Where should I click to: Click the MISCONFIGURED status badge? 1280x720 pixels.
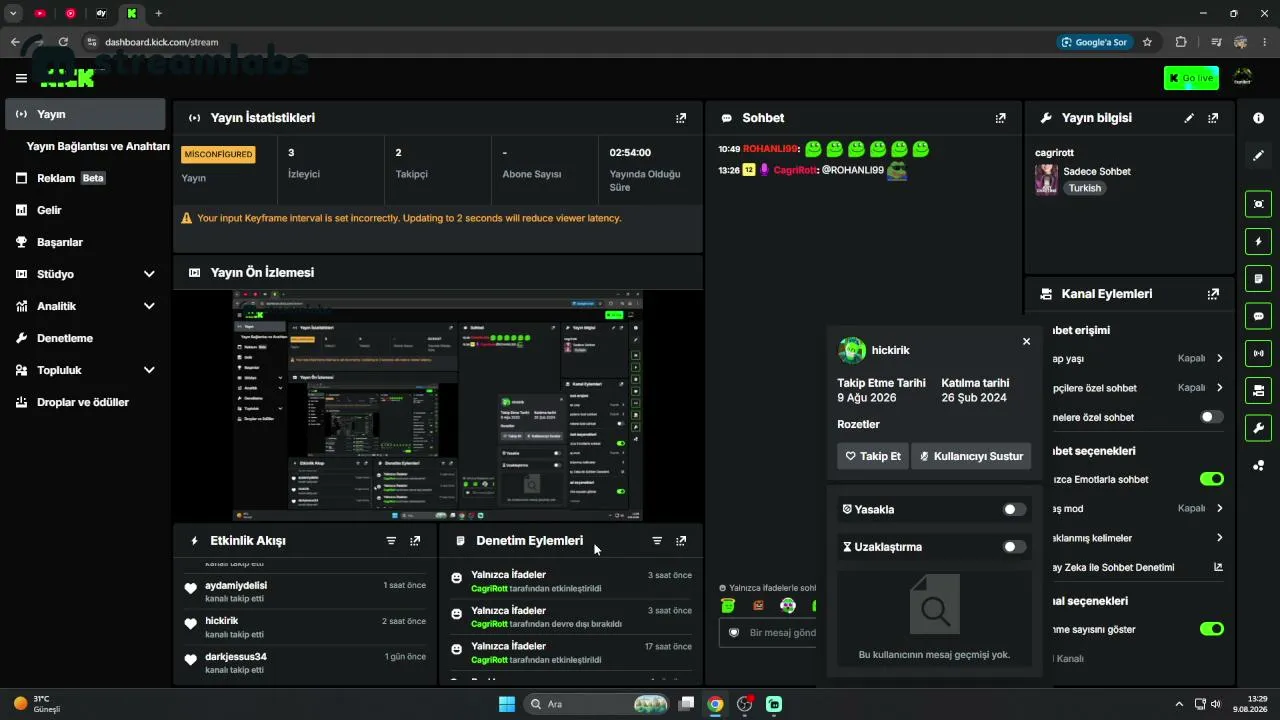(x=218, y=154)
